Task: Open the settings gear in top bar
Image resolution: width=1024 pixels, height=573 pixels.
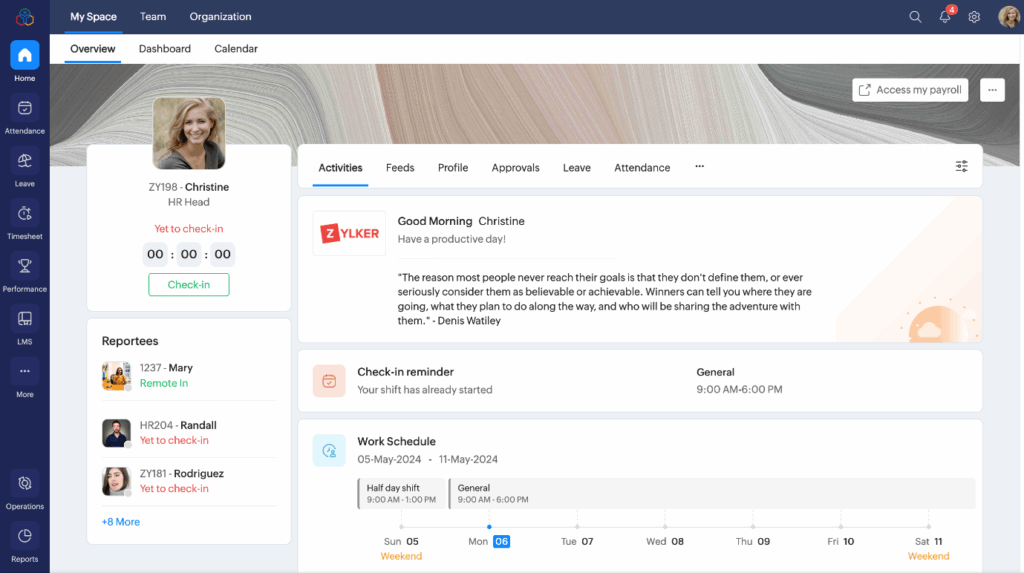Action: (974, 17)
